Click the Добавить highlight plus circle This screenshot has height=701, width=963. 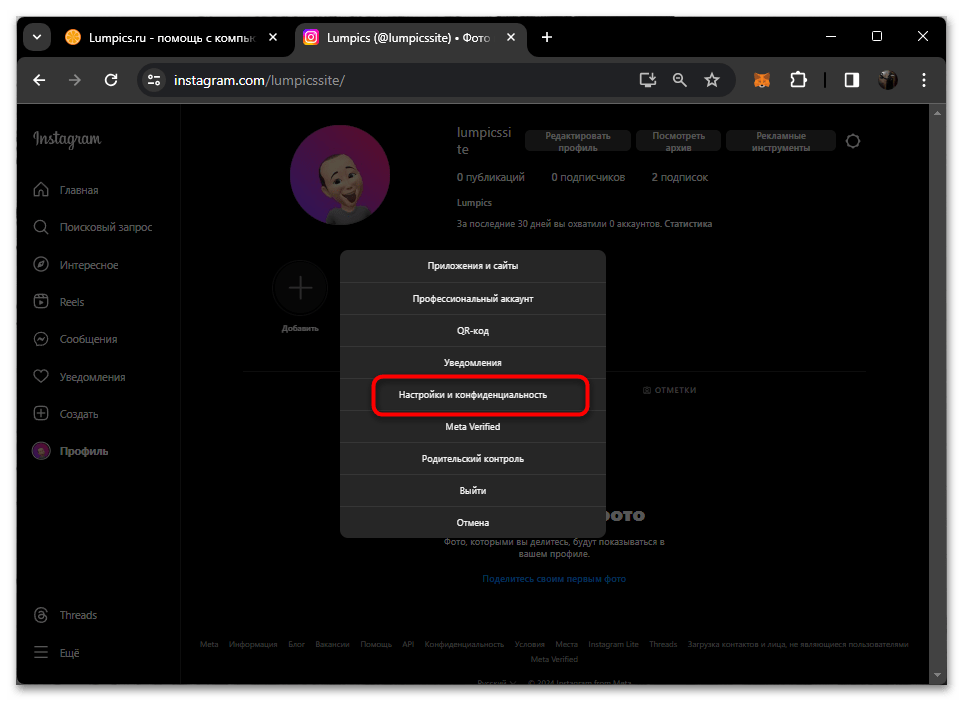(300, 288)
